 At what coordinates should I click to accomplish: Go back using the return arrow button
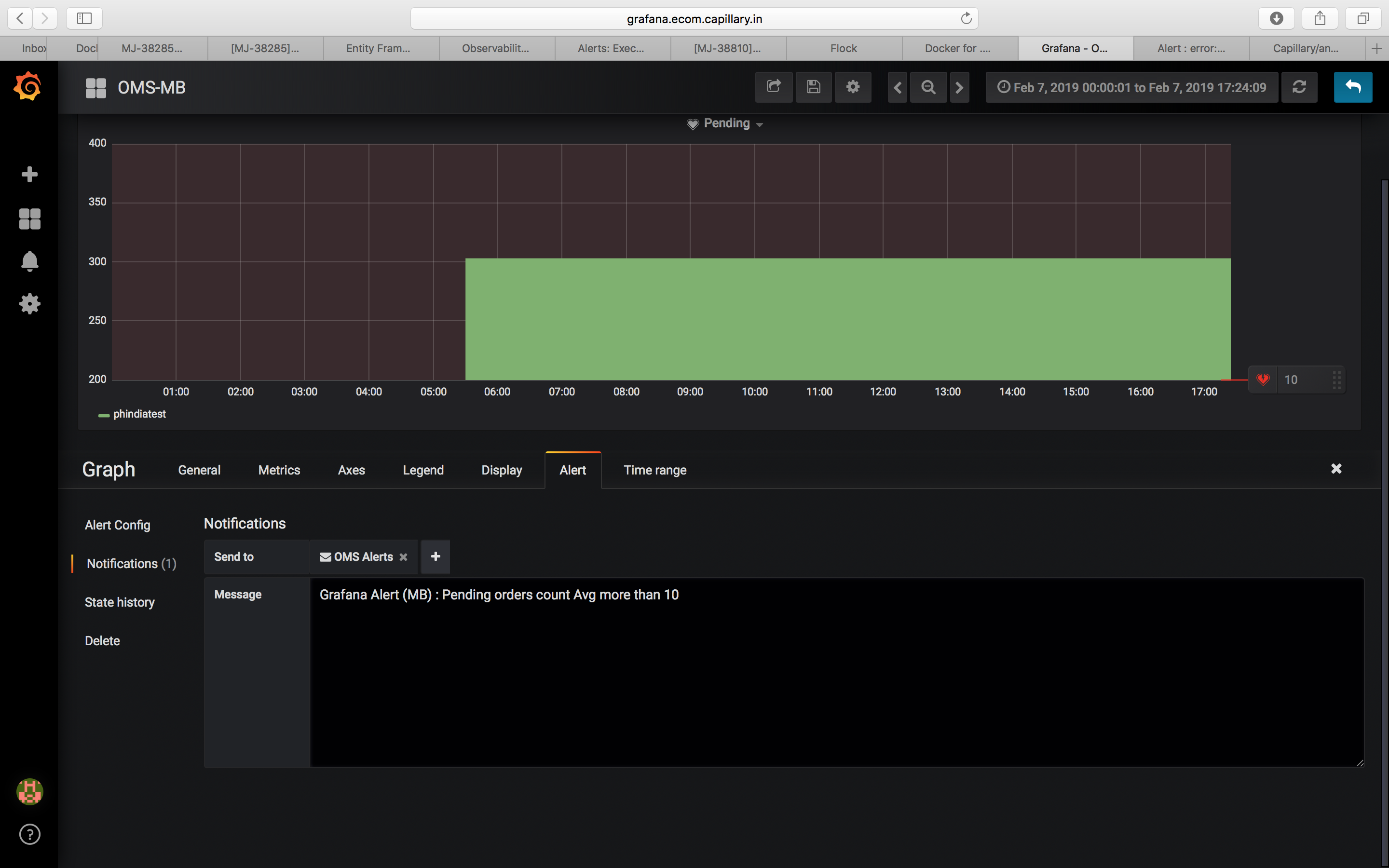(1353, 87)
